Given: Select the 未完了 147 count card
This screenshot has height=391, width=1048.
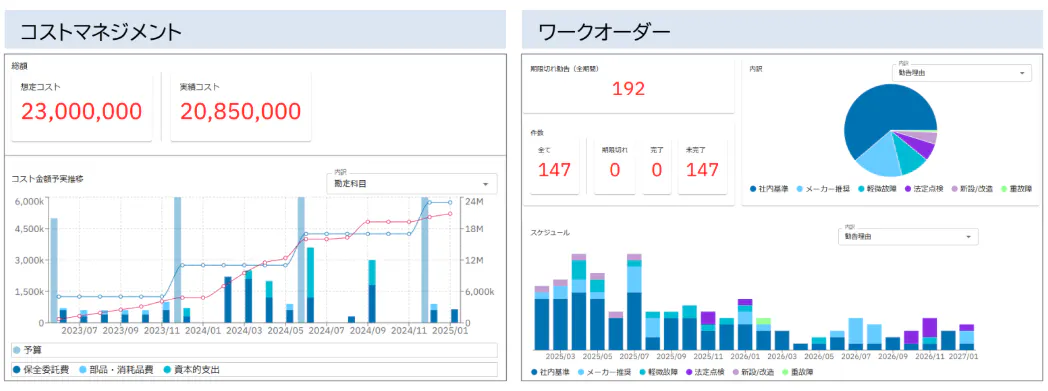Looking at the screenshot, I should (702, 166).
